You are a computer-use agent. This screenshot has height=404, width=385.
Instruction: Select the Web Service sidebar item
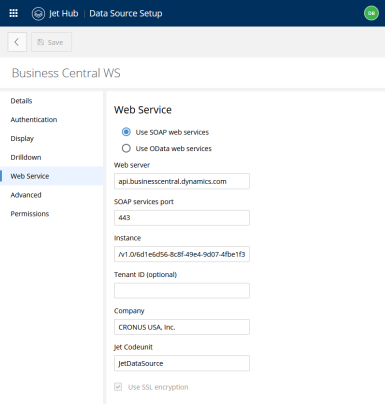52,176
